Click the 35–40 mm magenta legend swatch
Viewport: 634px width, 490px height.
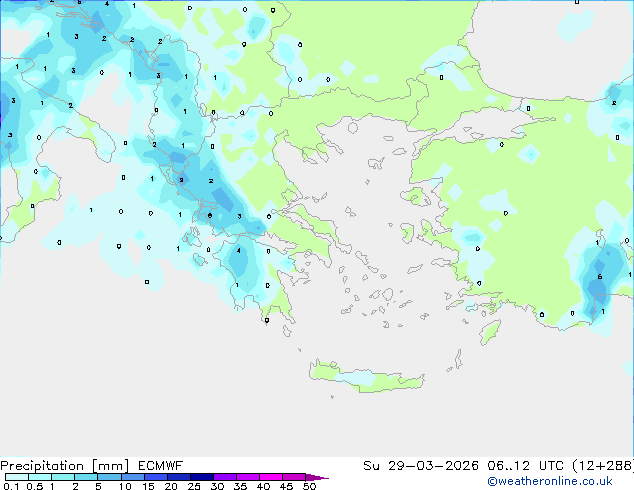[247, 477]
